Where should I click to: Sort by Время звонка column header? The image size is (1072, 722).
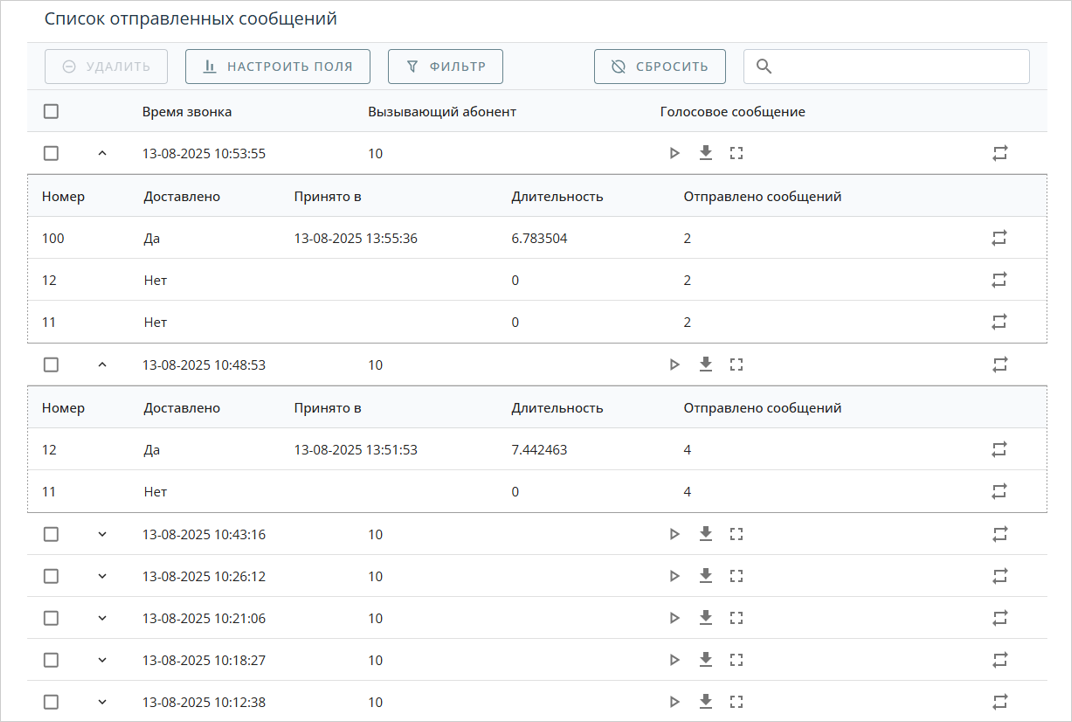click(187, 111)
